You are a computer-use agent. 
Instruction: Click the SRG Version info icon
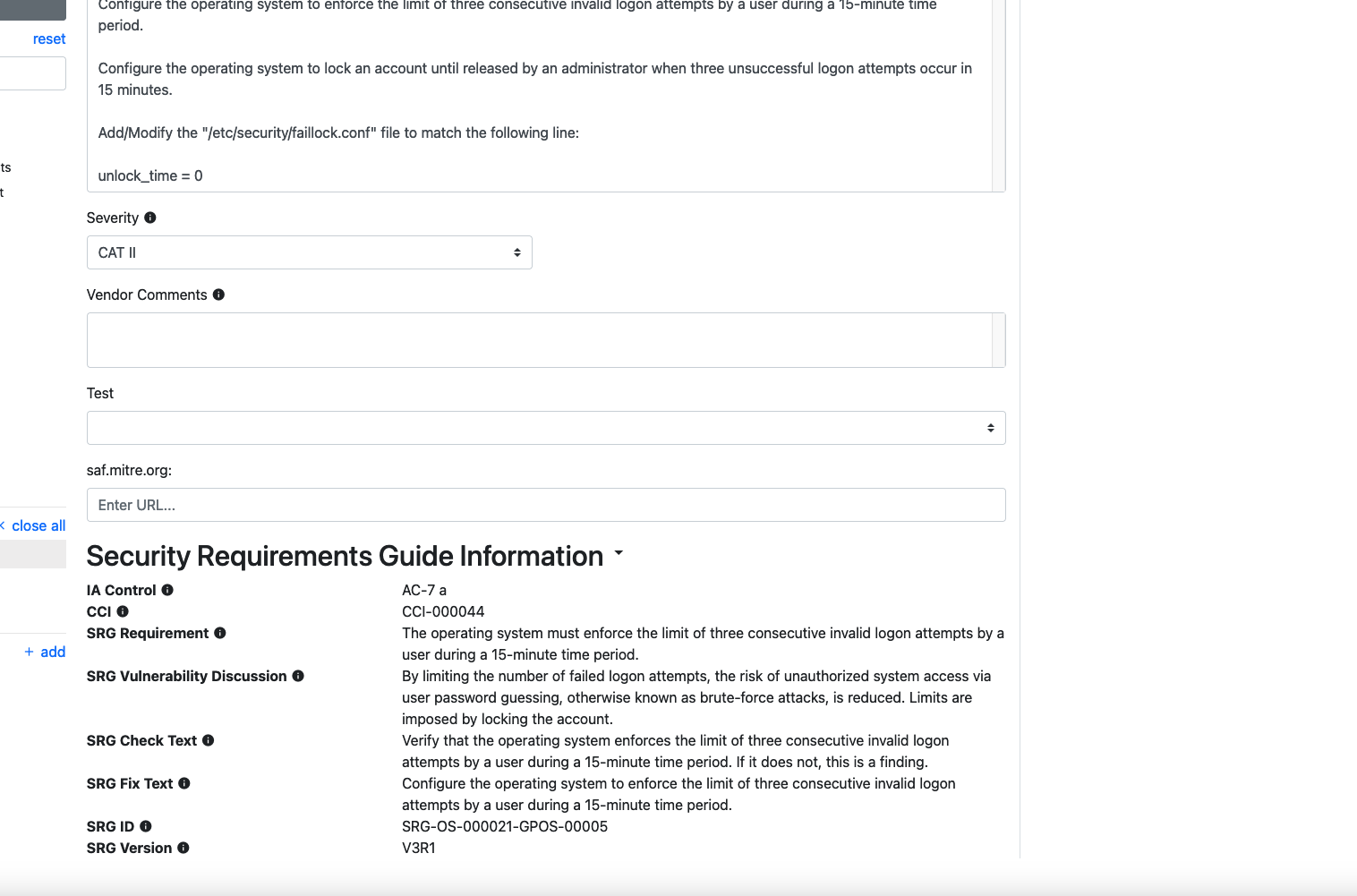[183, 848]
